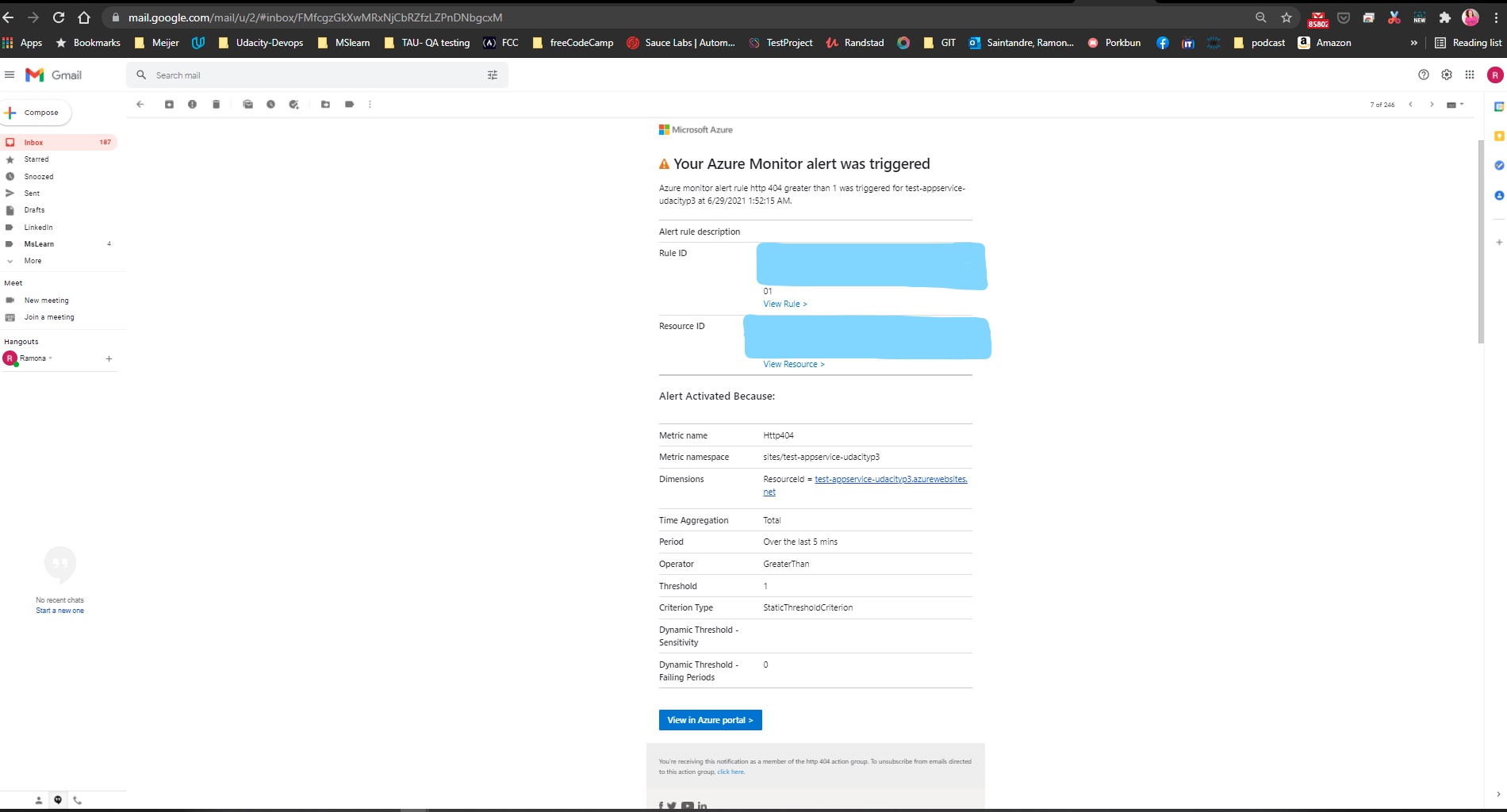Screen dimensions: 1507x812
Task: Click the Chrome address bar URL
Action: point(315,17)
